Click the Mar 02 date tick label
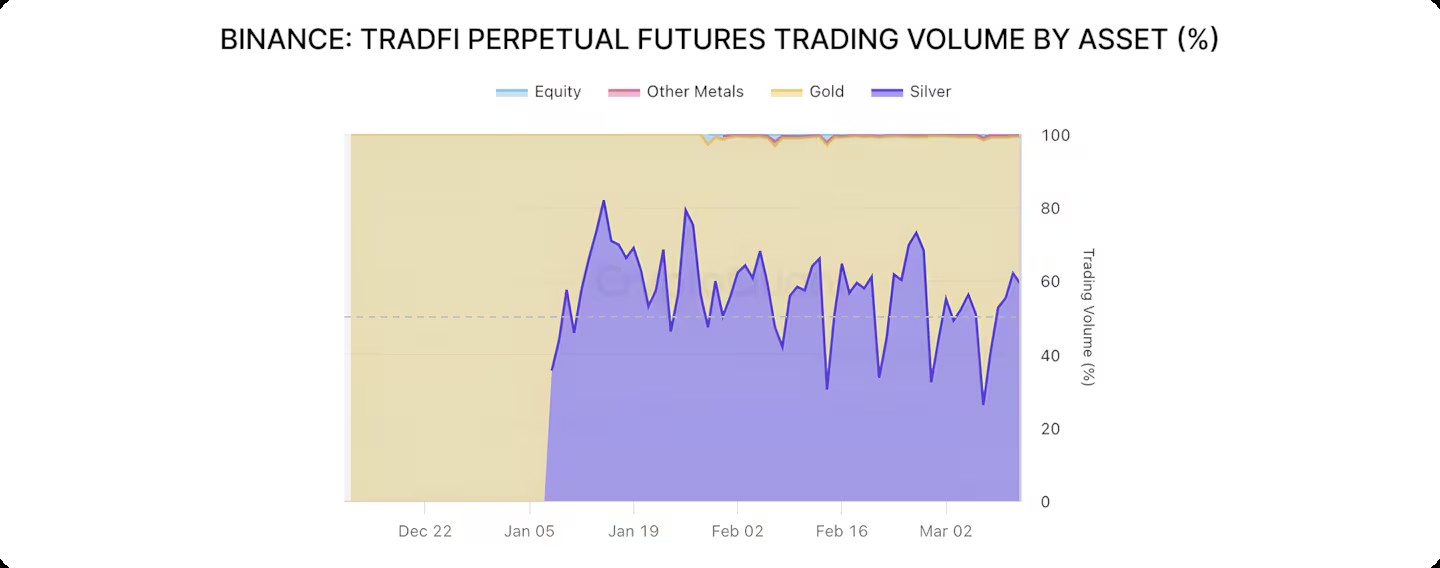The width and height of the screenshot is (1440, 568). pyautogui.click(x=946, y=531)
